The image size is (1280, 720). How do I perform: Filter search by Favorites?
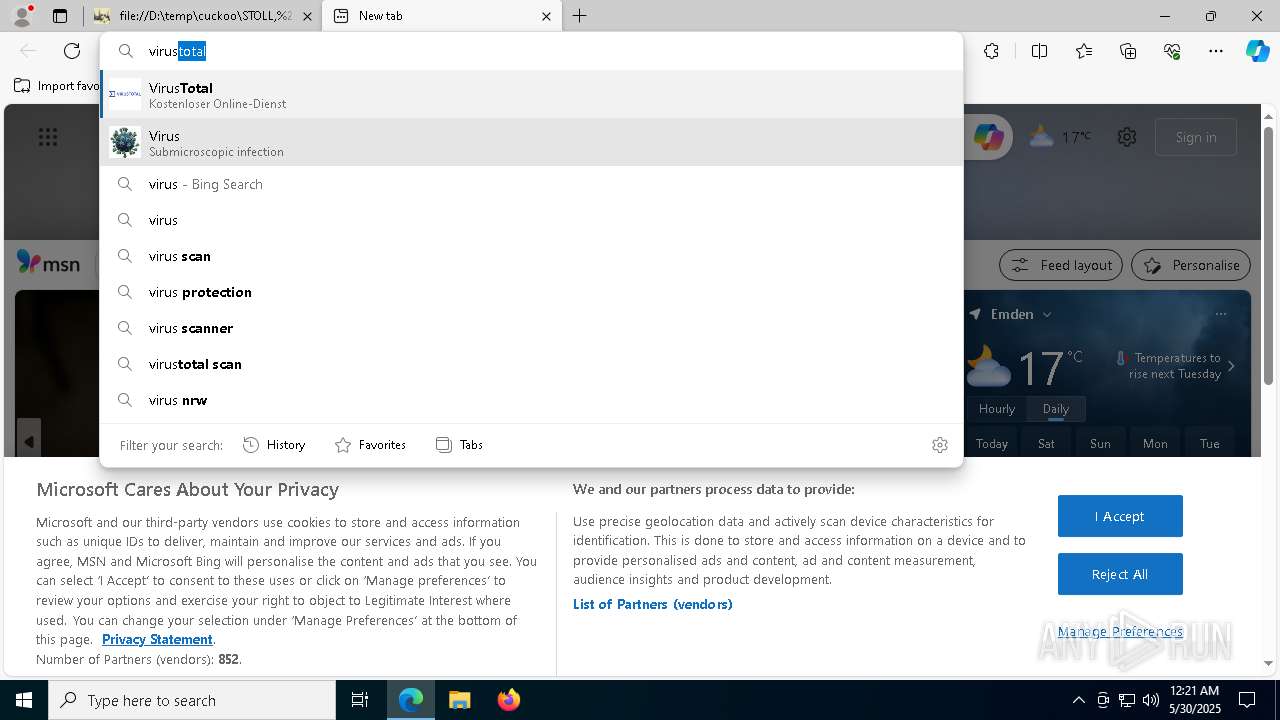pyautogui.click(x=370, y=445)
